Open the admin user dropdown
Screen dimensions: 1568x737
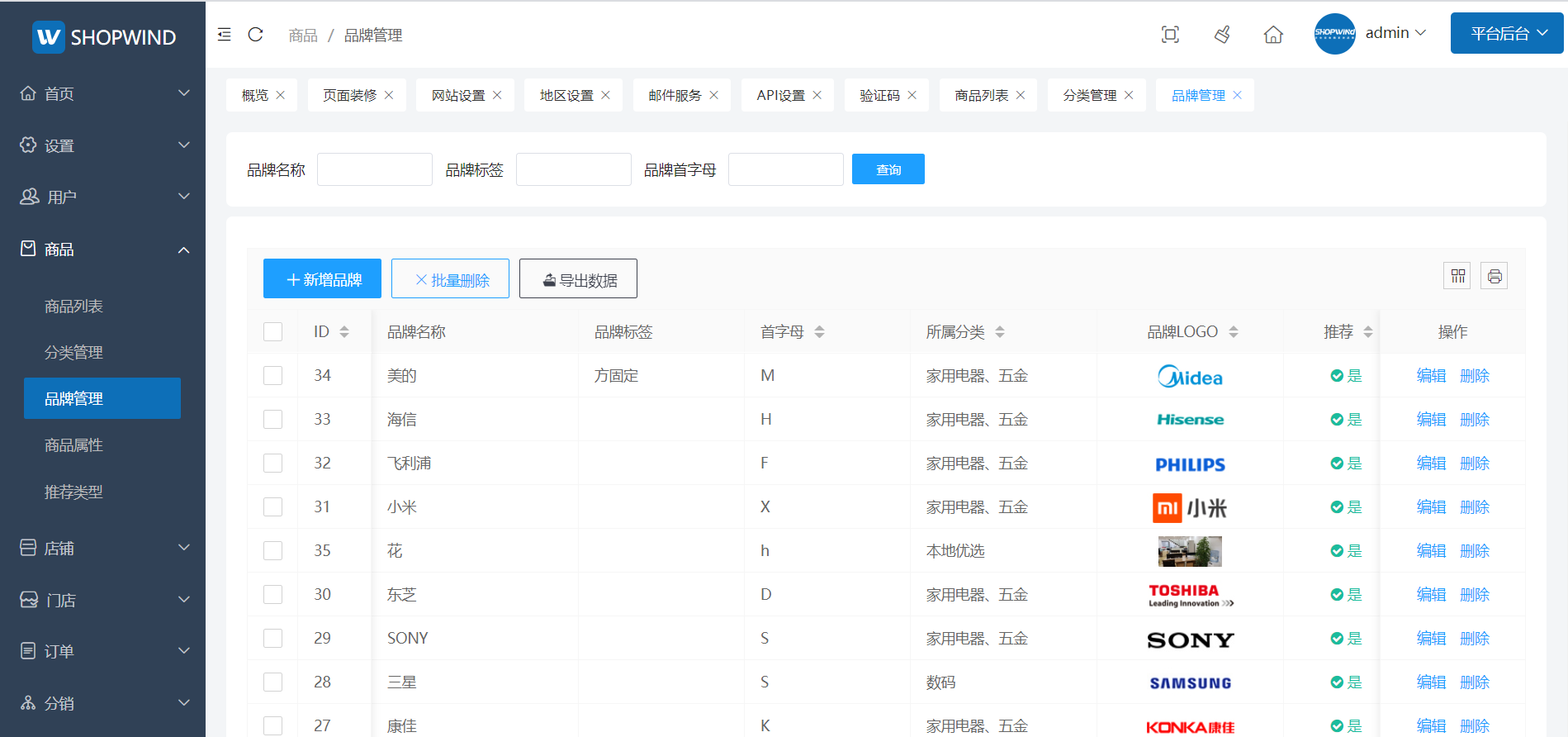point(1395,33)
